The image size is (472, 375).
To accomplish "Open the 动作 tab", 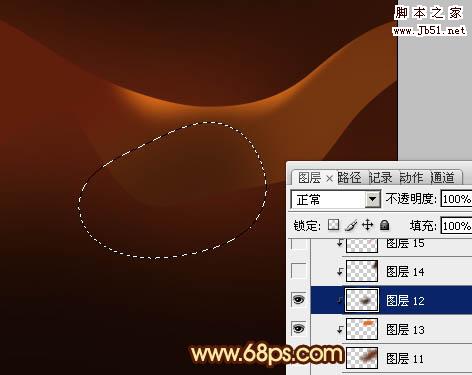I will point(411,178).
